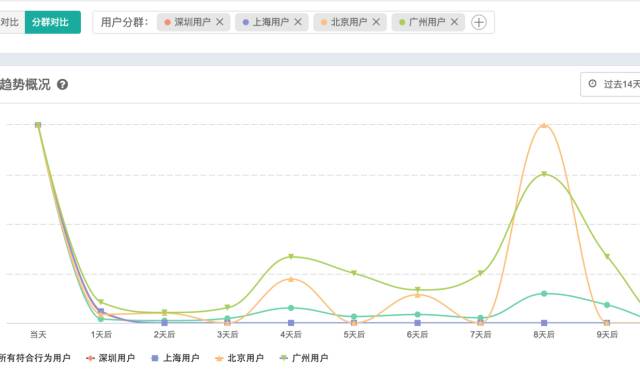Image resolution: width=640 pixels, height=377 pixels.
Task: Click the clock icon in date picker
Action: [x=592, y=84]
